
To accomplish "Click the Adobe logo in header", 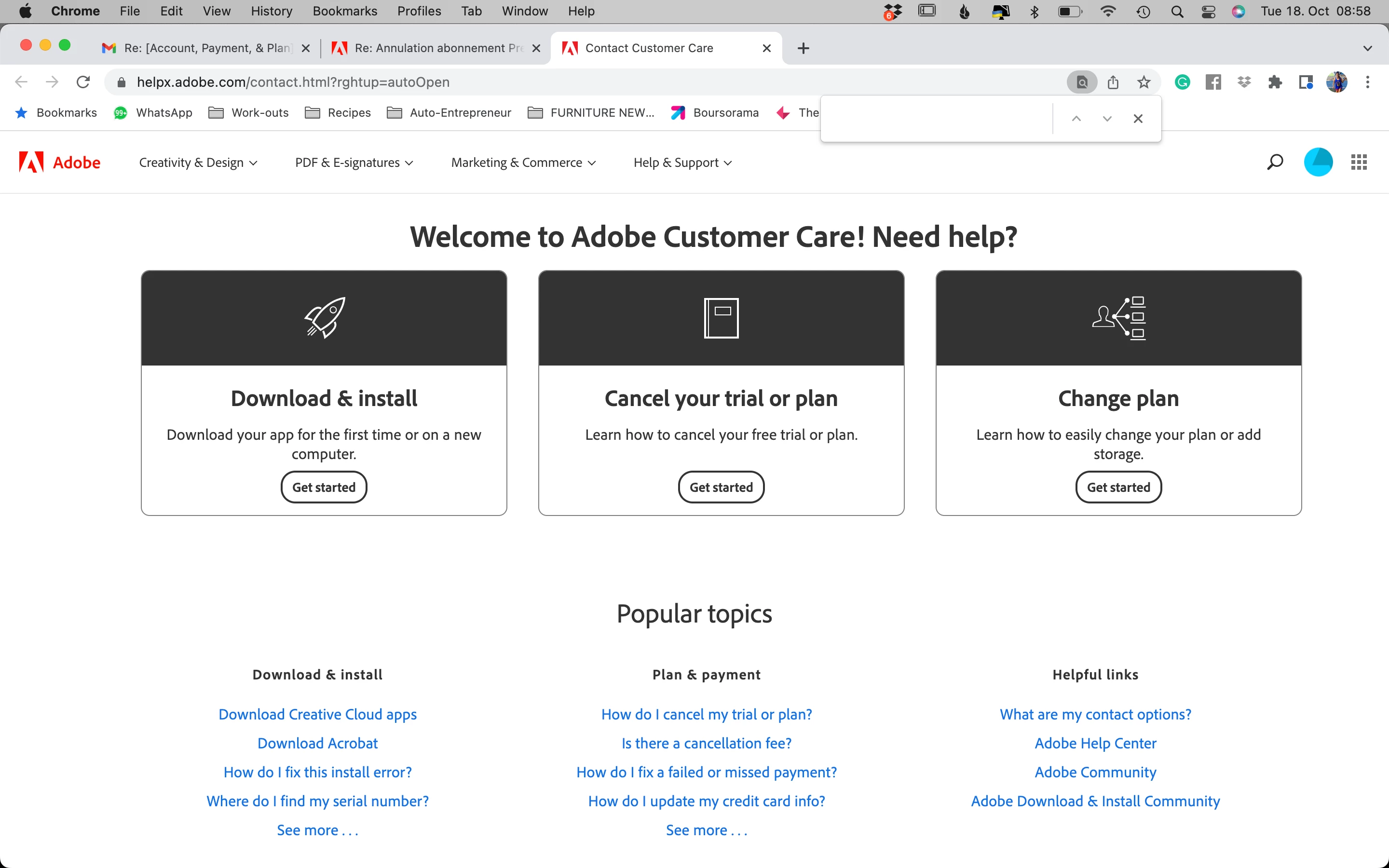I will tap(60, 163).
